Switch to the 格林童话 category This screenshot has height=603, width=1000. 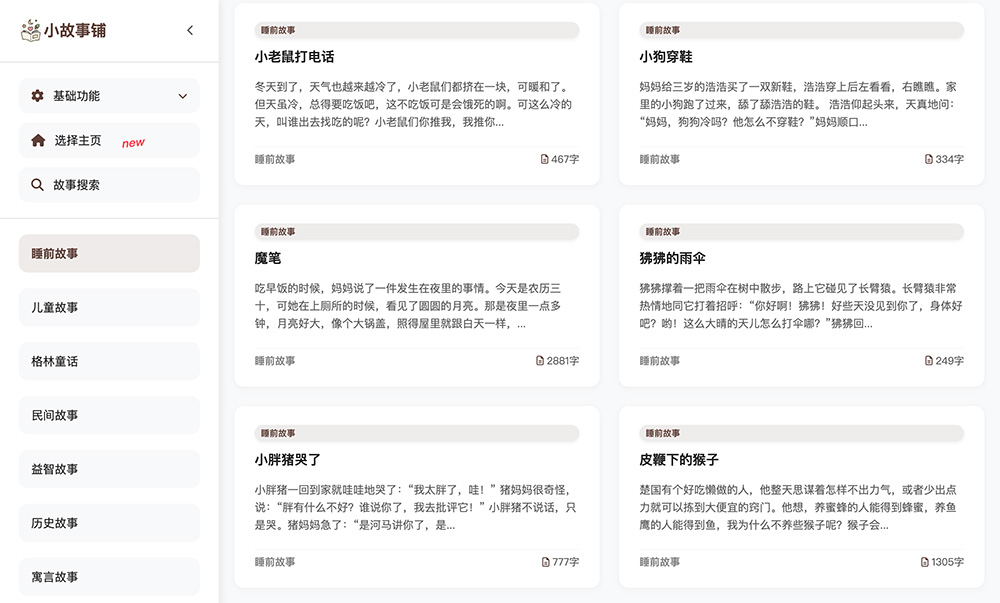point(108,361)
